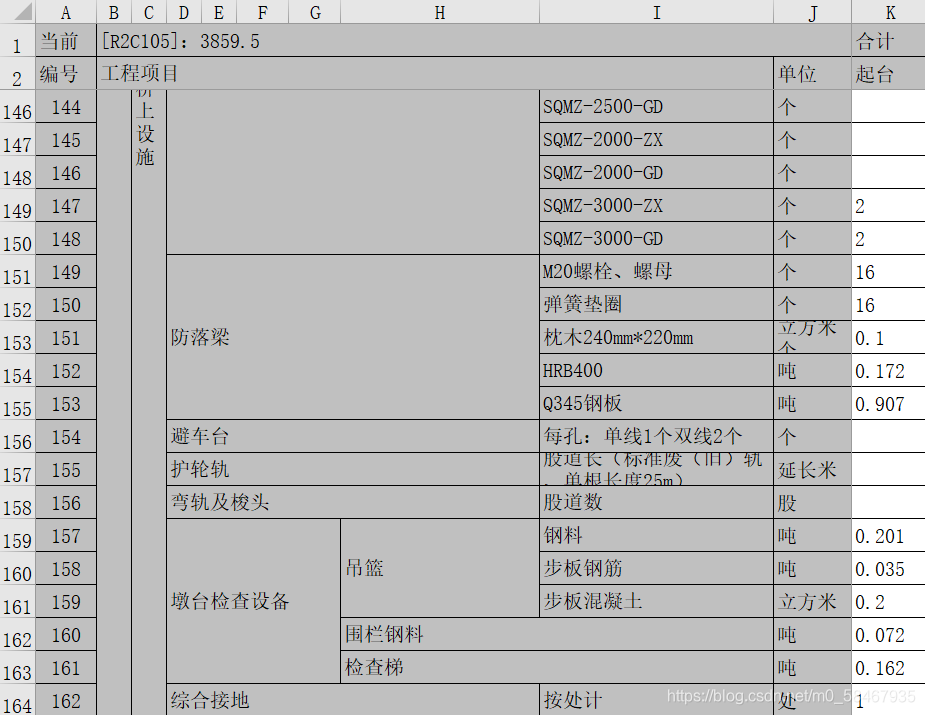Select column K header
Viewport: 925px width, 715px height.
point(888,11)
